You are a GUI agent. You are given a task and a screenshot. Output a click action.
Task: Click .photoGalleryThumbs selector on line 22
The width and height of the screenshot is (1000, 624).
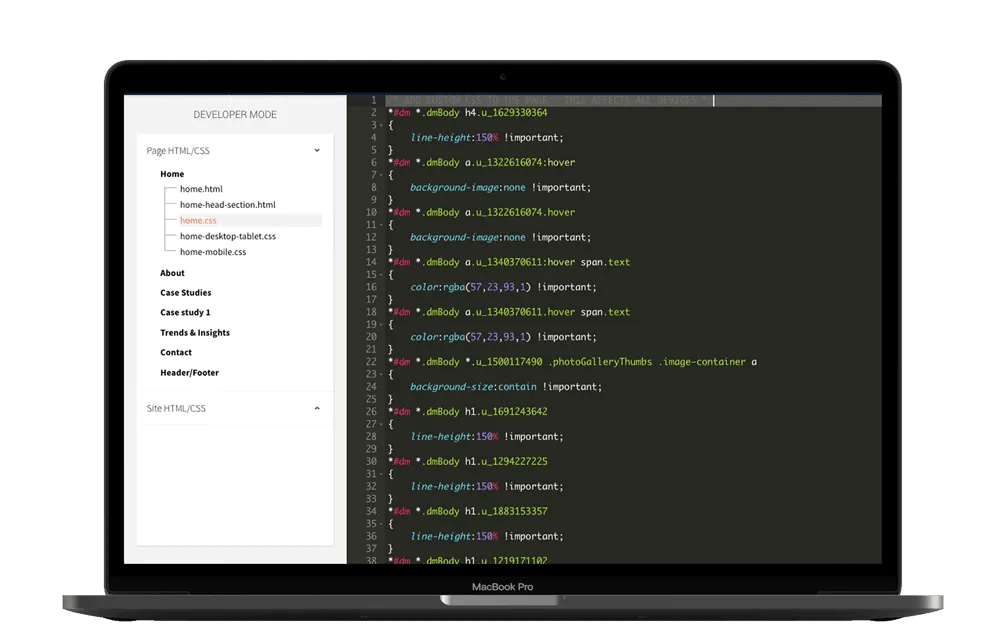pyautogui.click(x=600, y=362)
